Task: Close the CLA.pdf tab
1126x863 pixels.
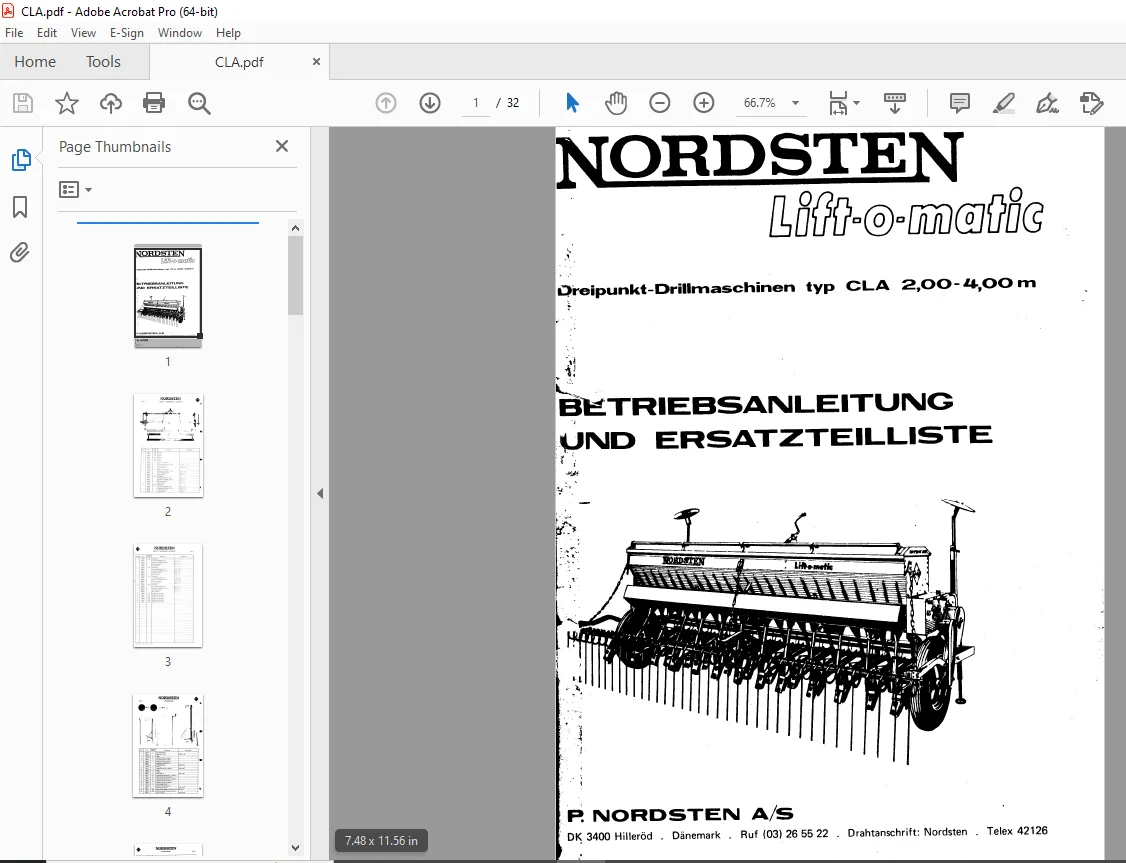Action: coord(316,62)
